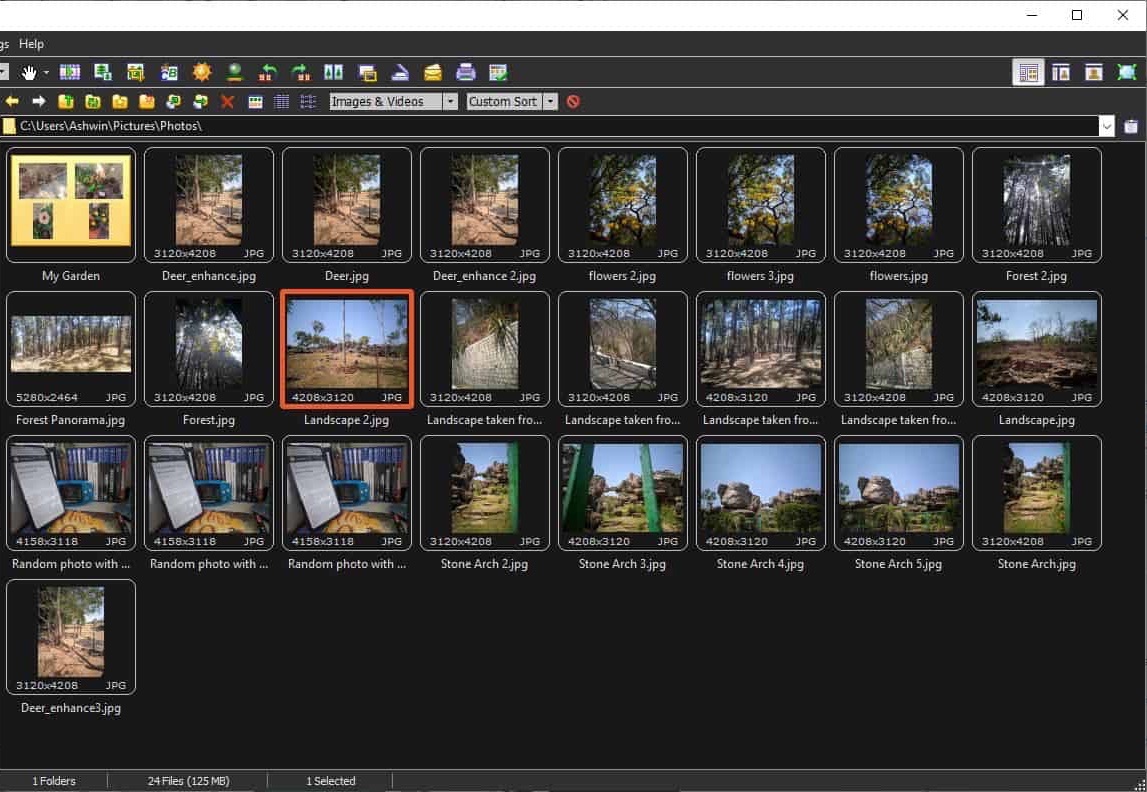Screen dimensions: 1147x792
Task: Select the hand pan tool
Action: (30, 71)
